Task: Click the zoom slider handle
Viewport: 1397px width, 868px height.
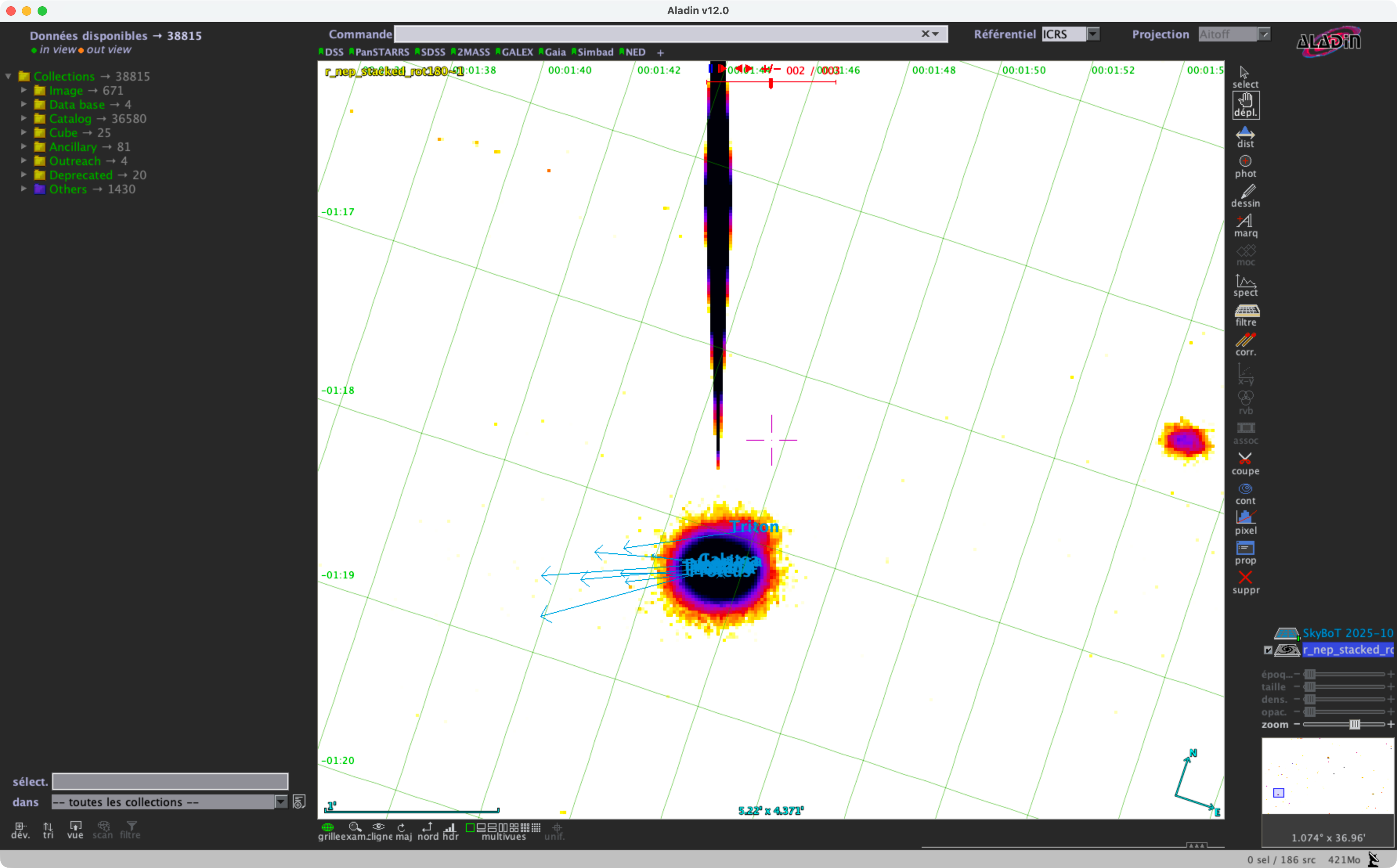Action: coord(1354,724)
